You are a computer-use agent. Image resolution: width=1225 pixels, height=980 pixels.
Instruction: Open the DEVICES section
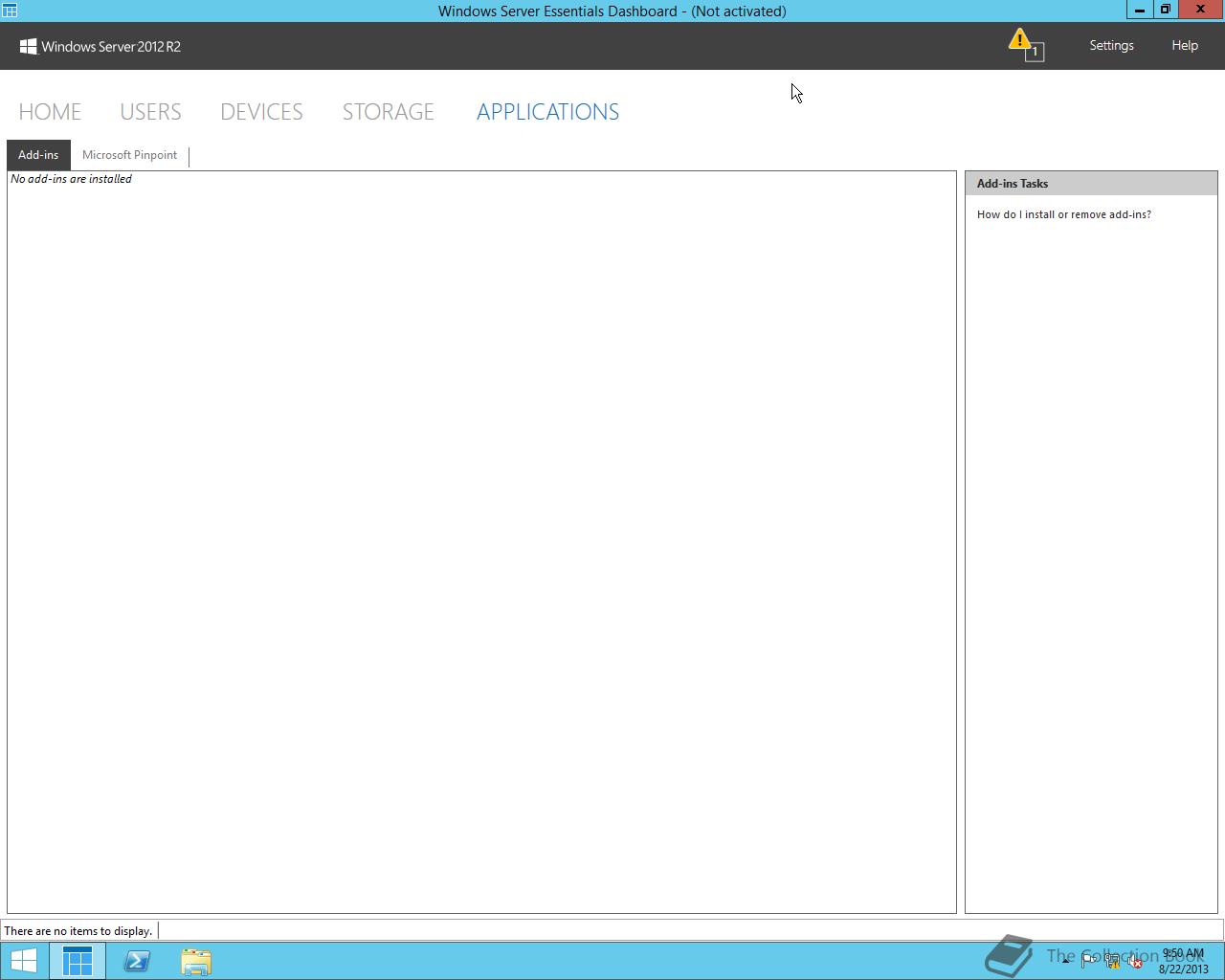pyautogui.click(x=261, y=112)
